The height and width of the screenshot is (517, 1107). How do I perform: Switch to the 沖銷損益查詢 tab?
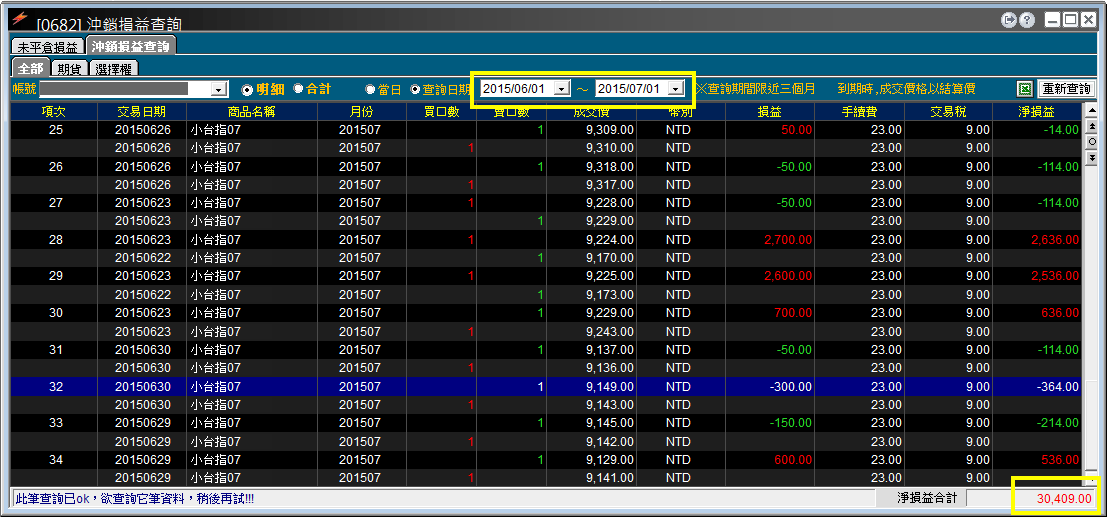click(131, 47)
